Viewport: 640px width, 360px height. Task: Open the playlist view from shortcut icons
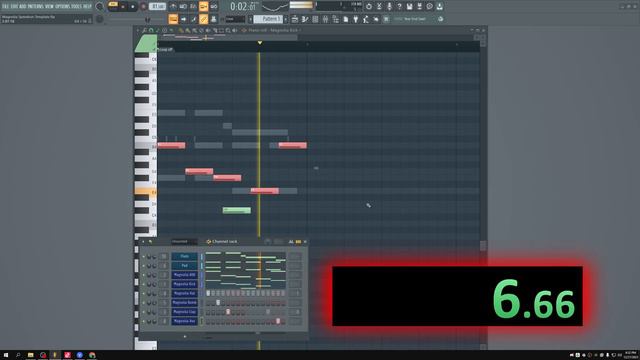coord(295,19)
